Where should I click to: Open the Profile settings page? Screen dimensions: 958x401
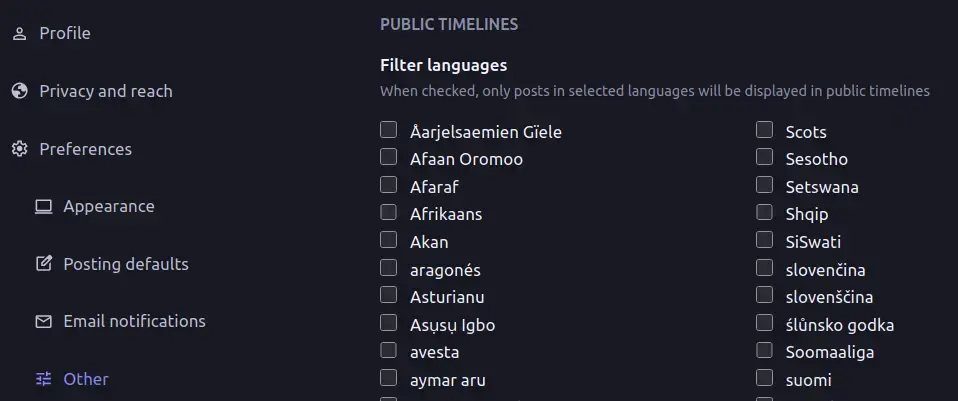pos(65,33)
